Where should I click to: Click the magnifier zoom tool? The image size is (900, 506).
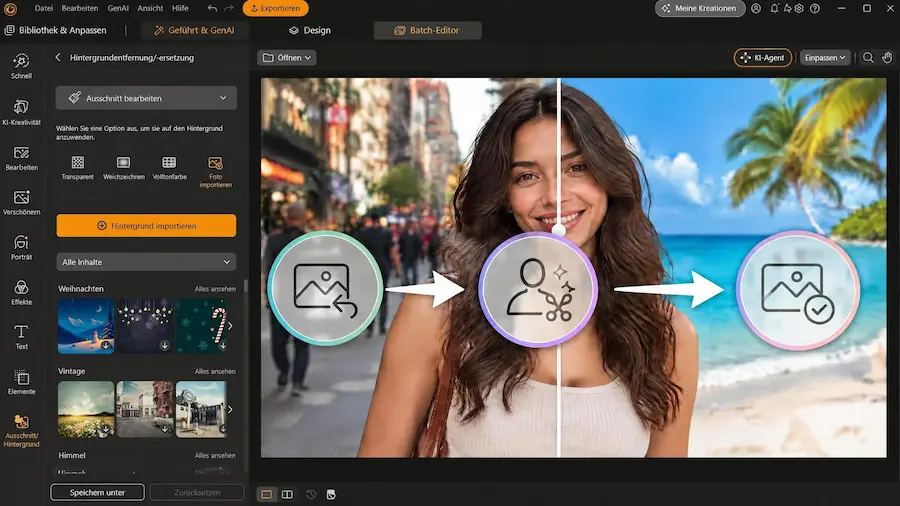coord(868,57)
